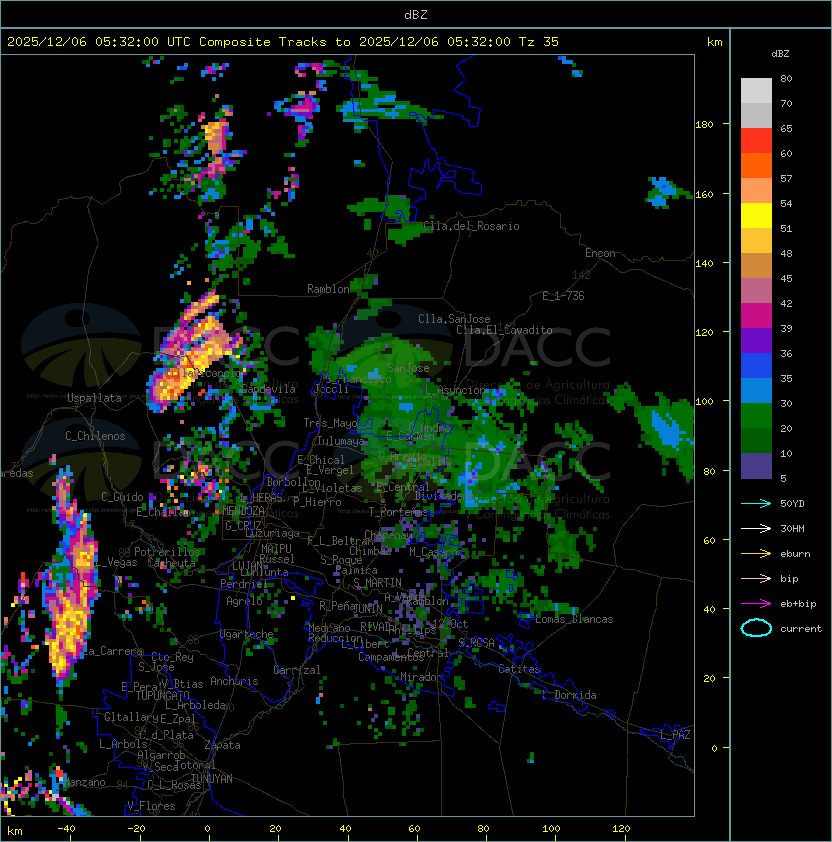Click the 180 km vertical axis tick label

[704, 125]
